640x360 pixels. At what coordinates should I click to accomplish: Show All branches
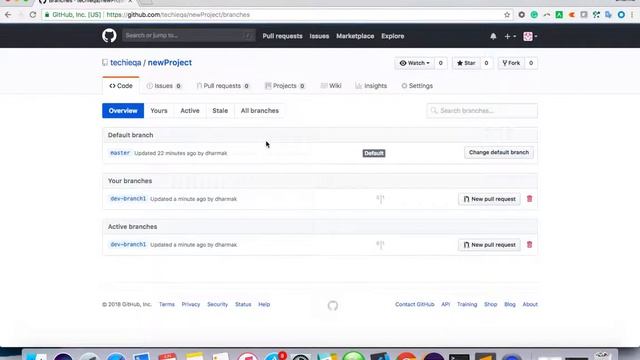[x=260, y=111]
